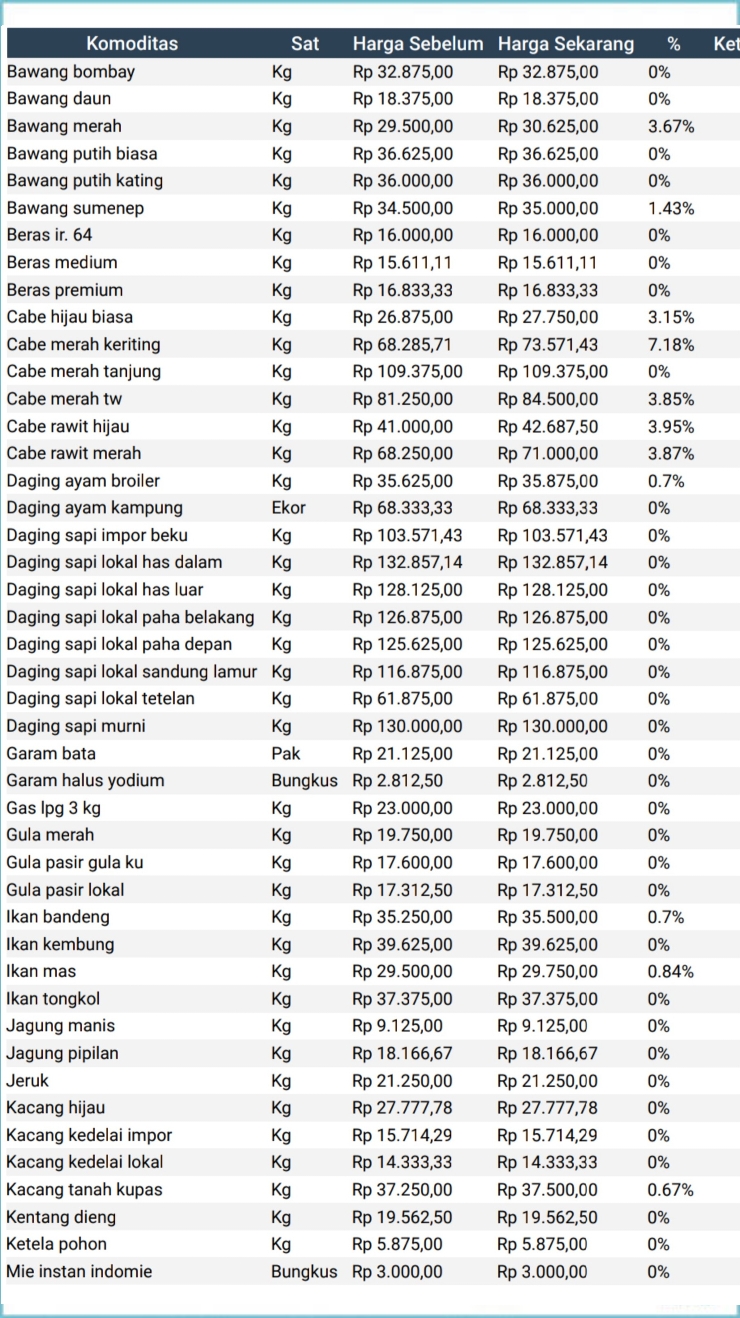Click the Komoditas column header

pos(132,43)
